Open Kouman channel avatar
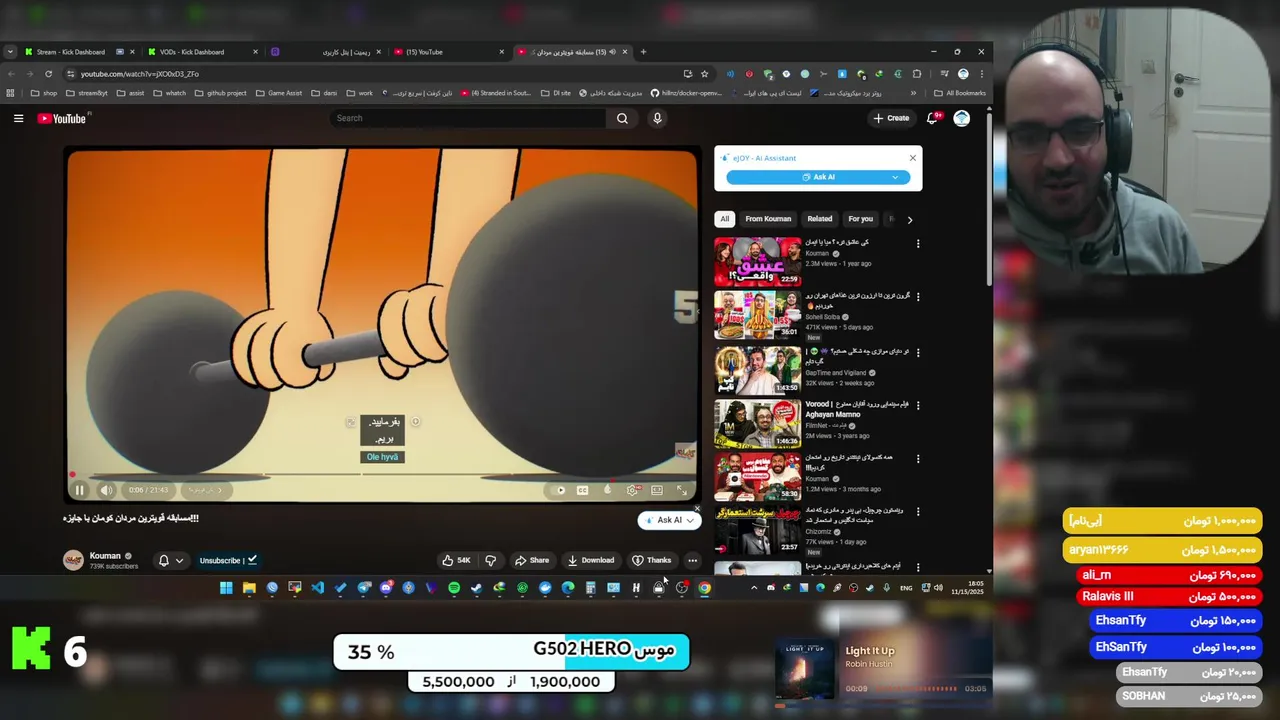This screenshot has height=720, width=1280. 73,560
